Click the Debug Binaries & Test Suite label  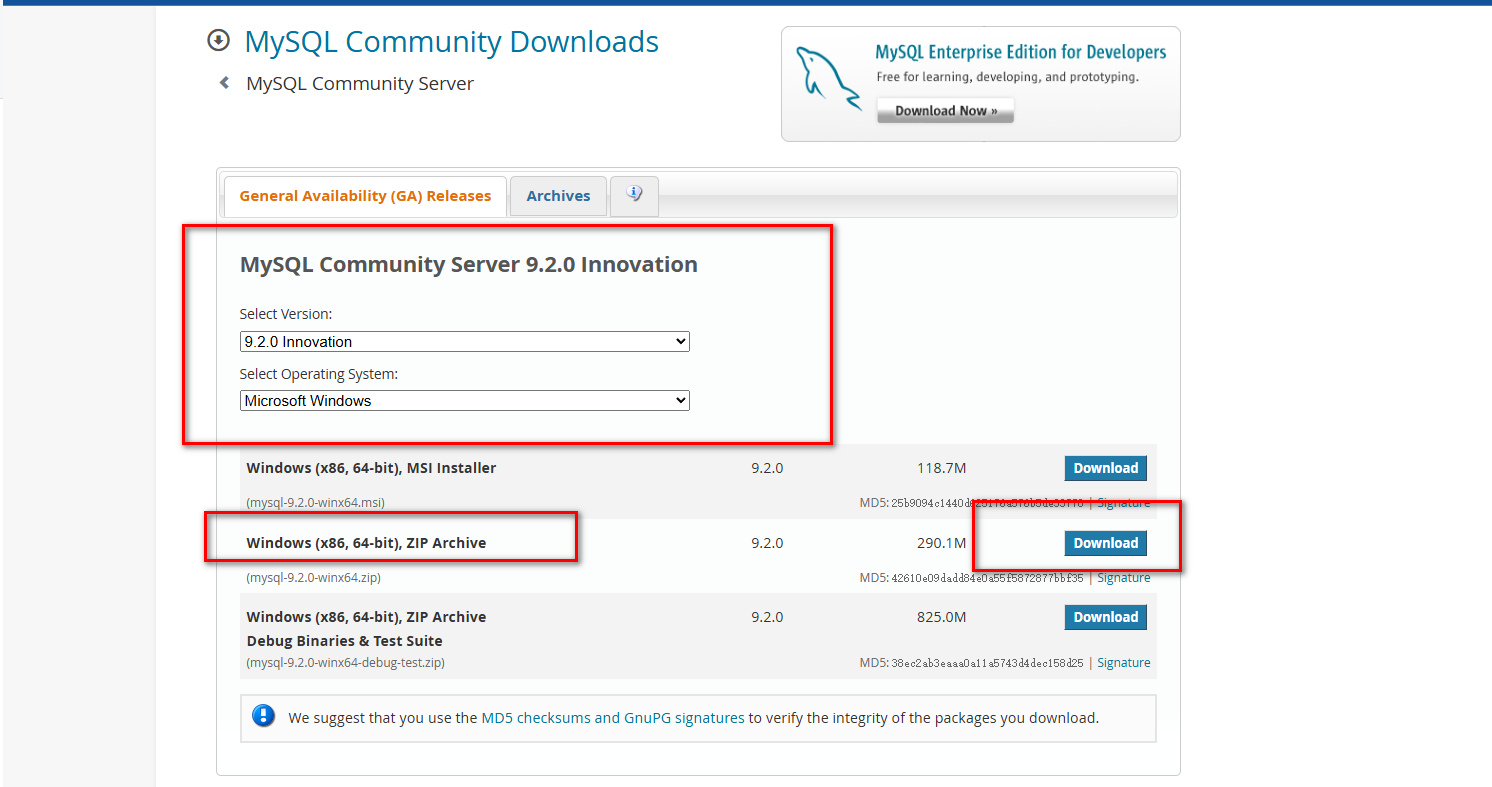pyautogui.click(x=344, y=641)
